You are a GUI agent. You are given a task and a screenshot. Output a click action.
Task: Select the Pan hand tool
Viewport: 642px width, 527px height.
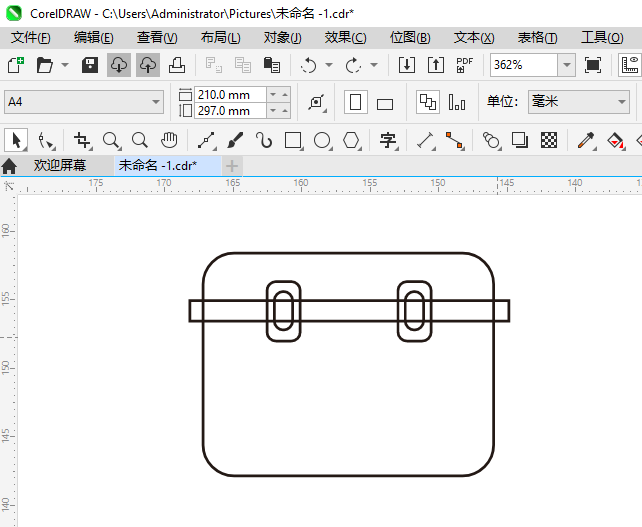pyautogui.click(x=169, y=140)
